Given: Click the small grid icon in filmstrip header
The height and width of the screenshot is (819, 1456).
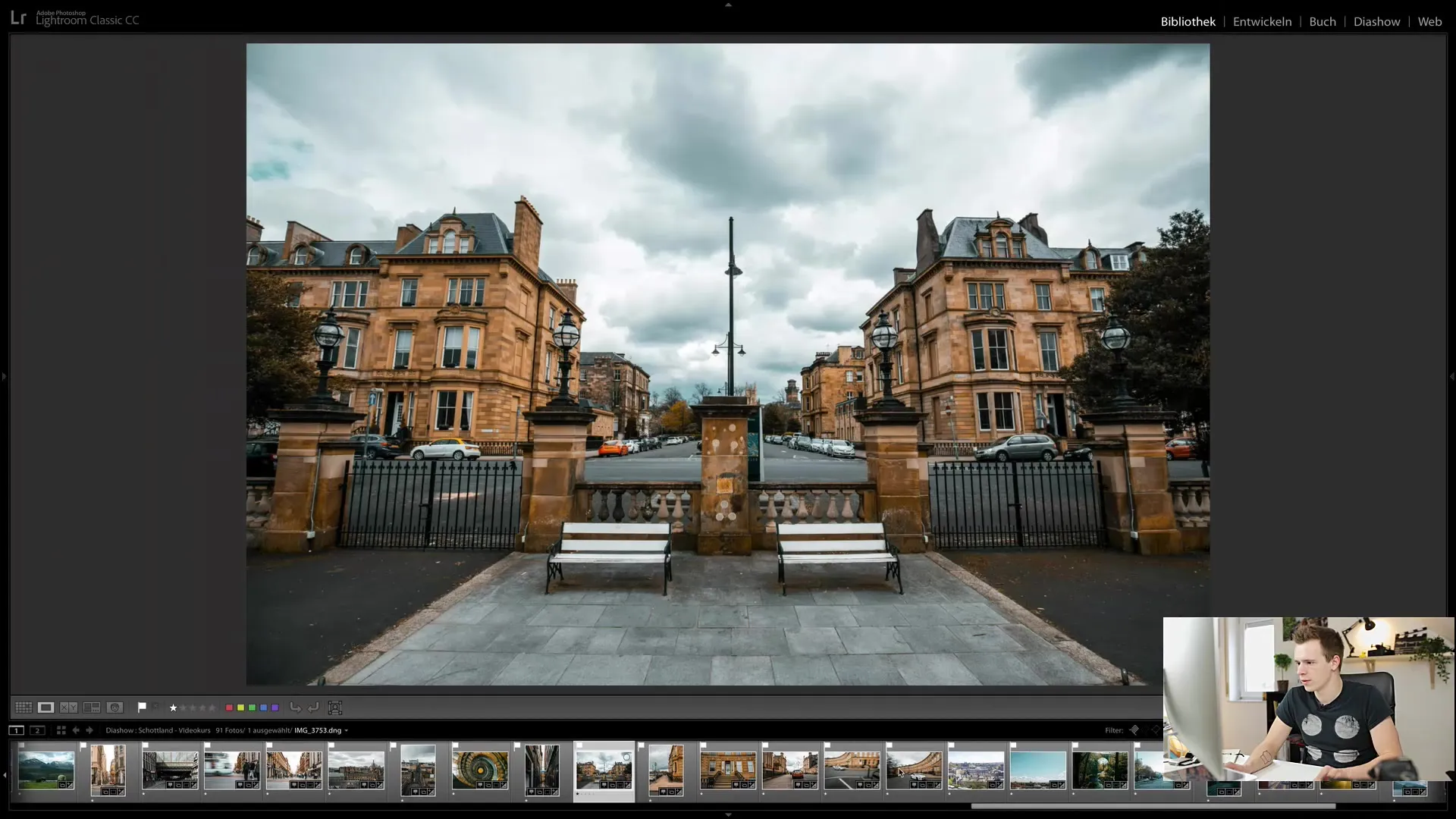Looking at the screenshot, I should coord(61,730).
